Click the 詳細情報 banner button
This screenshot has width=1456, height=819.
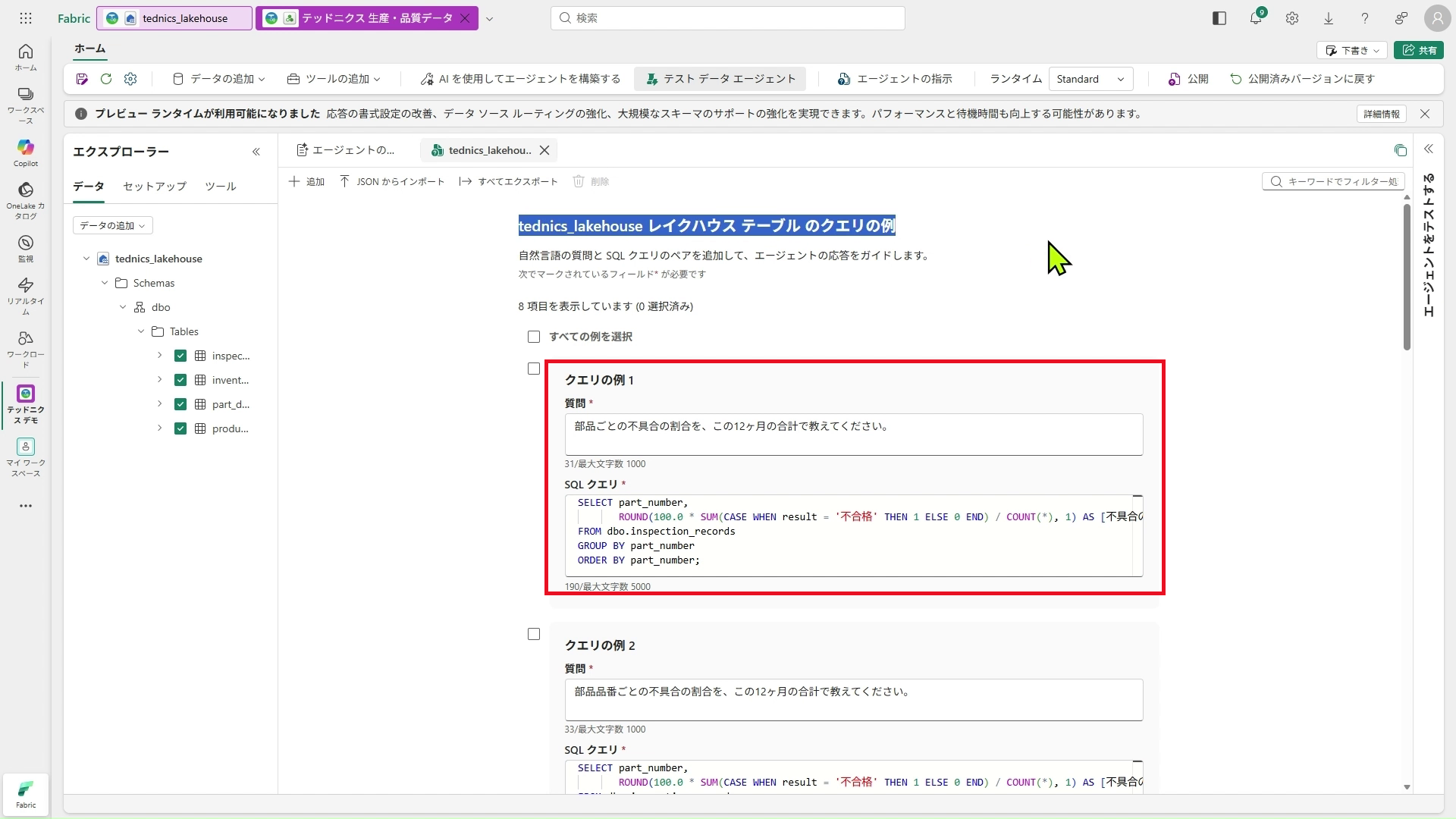click(x=1382, y=114)
